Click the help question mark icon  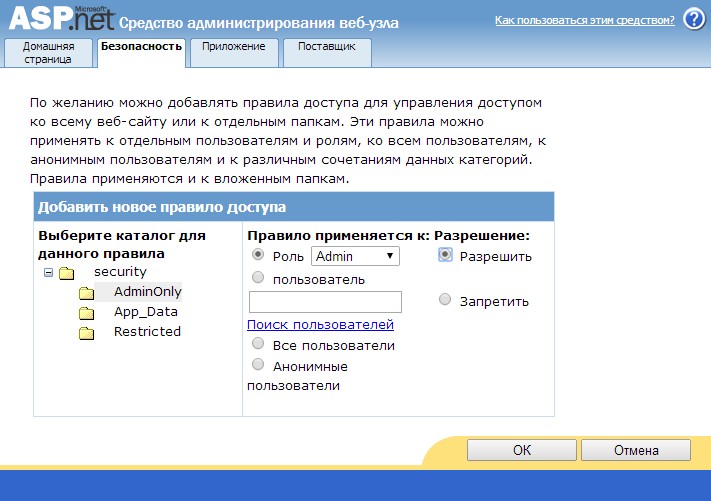(x=694, y=20)
